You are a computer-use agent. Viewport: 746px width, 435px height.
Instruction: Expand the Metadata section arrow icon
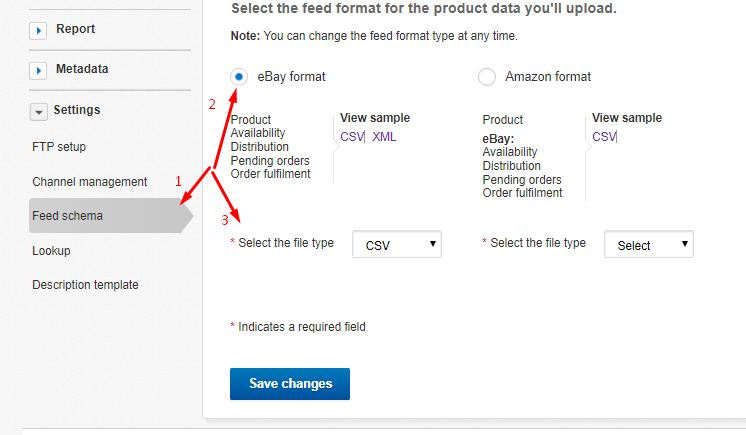point(38,71)
